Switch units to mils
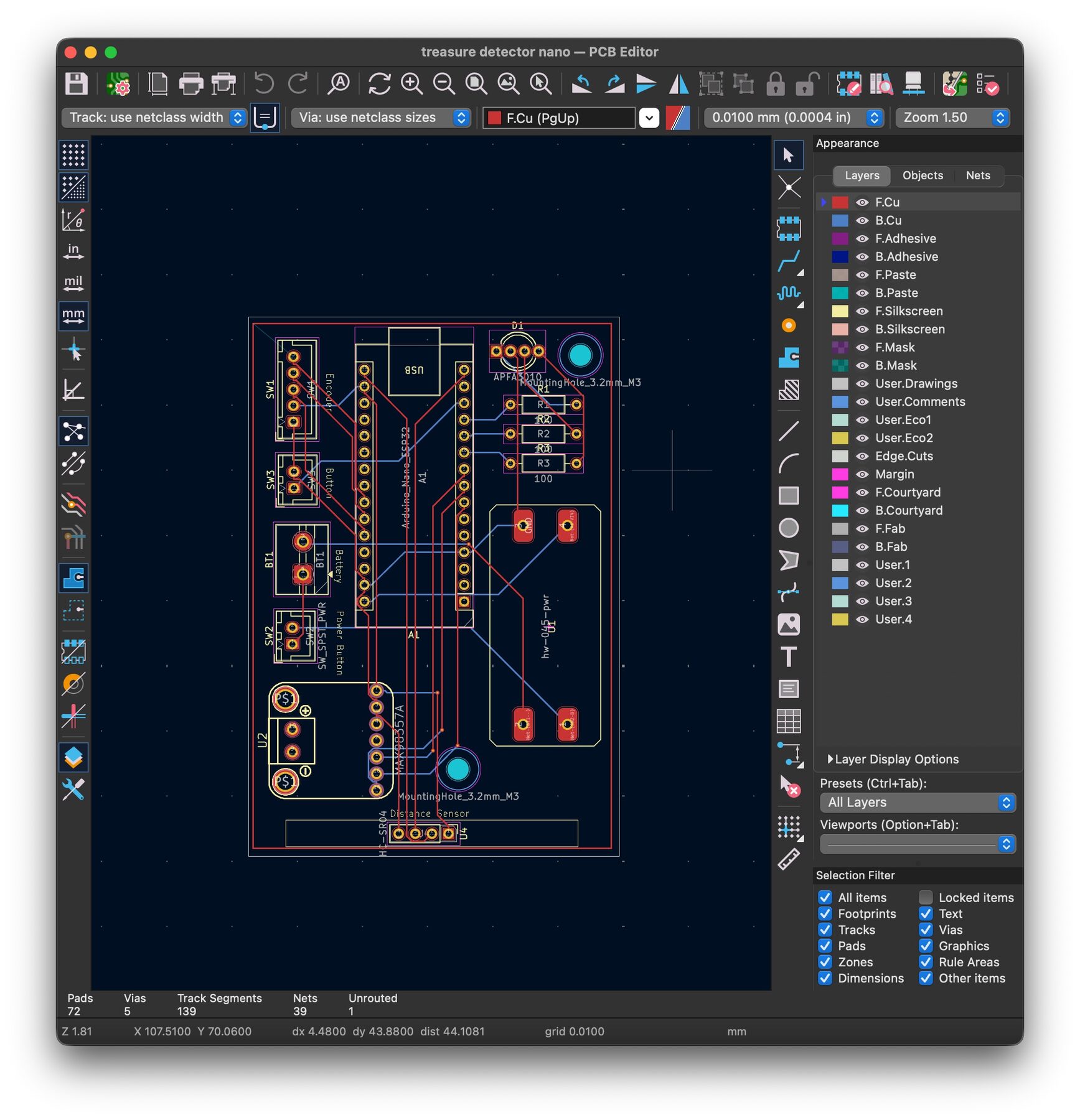This screenshot has height=1120, width=1080. coord(73,284)
